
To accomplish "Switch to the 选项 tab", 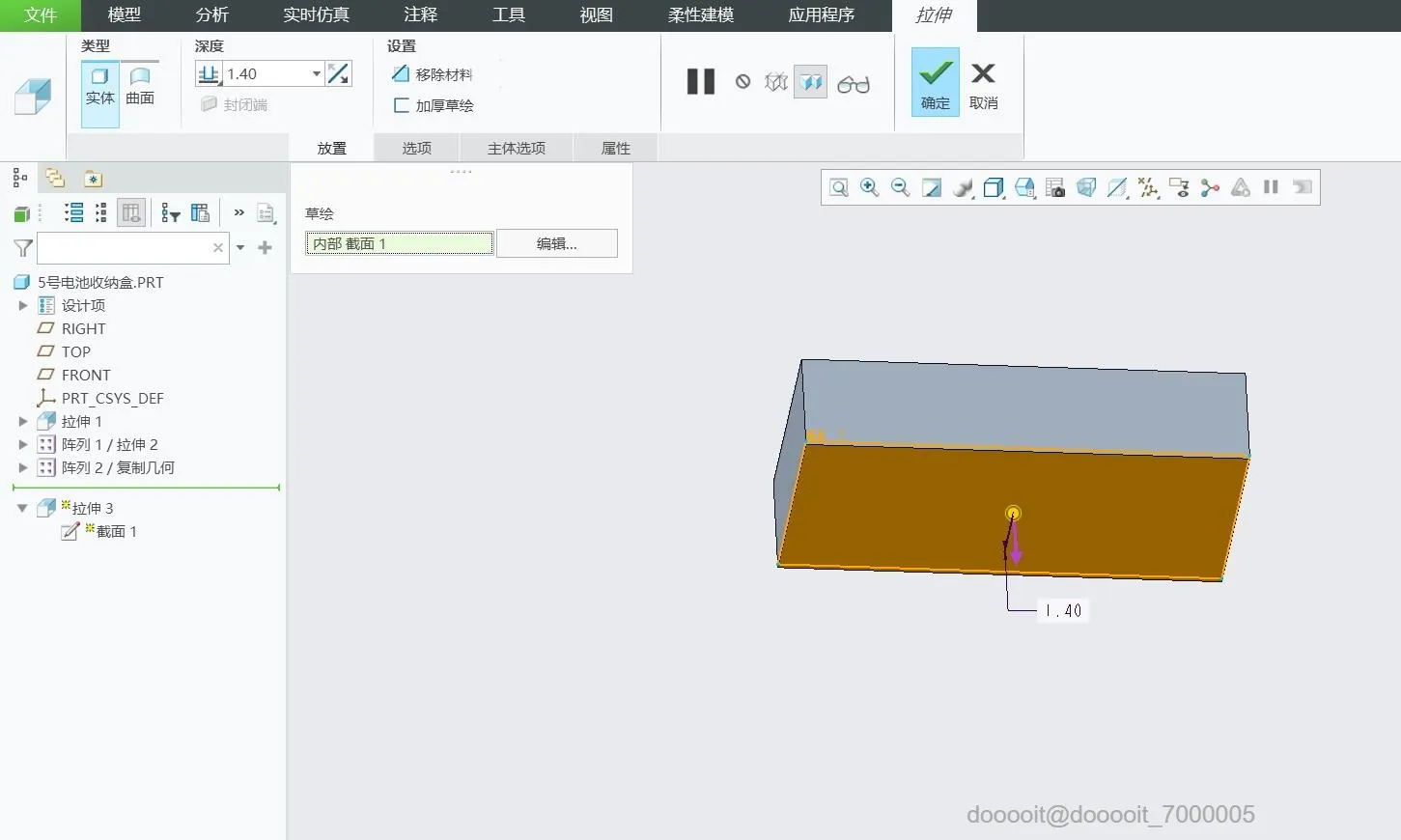I will click(416, 148).
